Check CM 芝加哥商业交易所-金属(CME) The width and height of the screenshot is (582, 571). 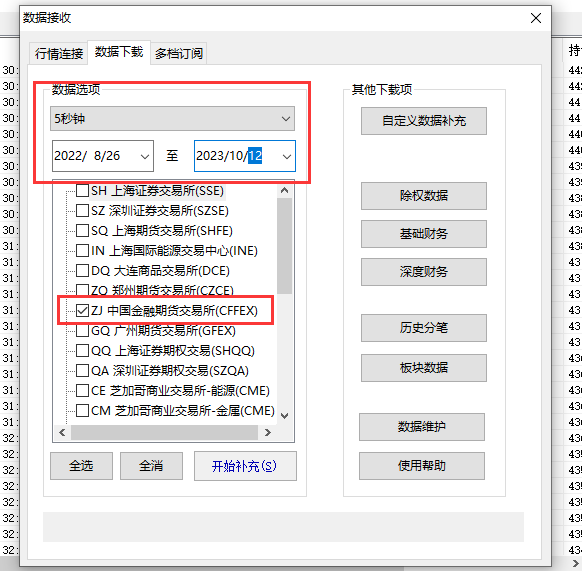coord(82,411)
